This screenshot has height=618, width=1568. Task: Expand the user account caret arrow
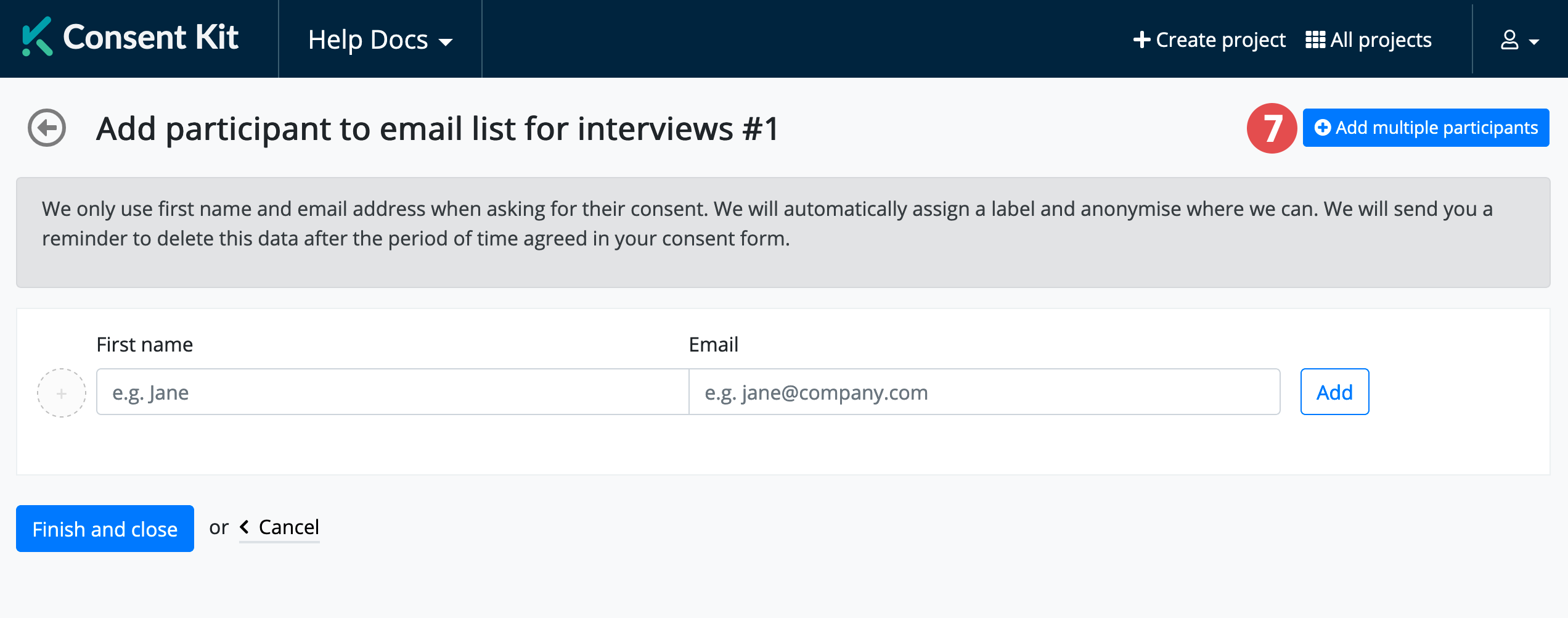click(1534, 42)
